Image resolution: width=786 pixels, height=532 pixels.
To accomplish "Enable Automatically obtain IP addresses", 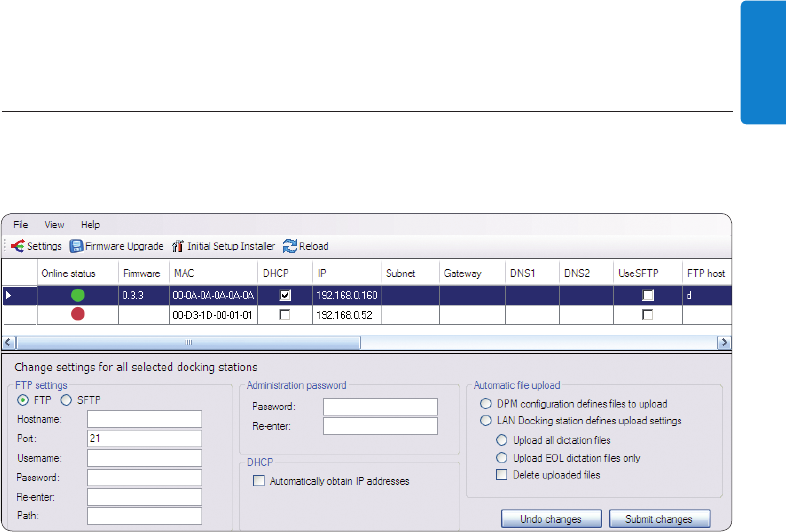I will [x=260, y=481].
